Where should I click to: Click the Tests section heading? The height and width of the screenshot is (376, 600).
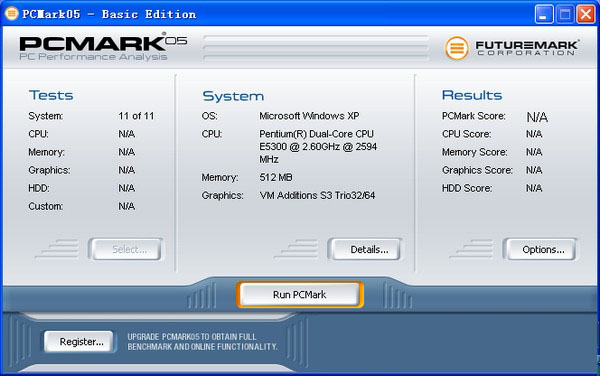pos(51,95)
